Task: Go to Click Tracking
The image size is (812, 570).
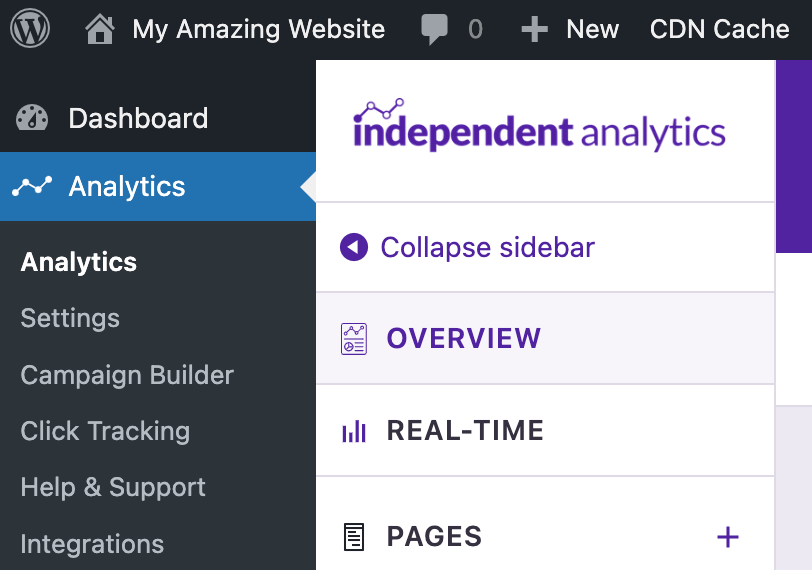Action: pyautogui.click(x=105, y=431)
